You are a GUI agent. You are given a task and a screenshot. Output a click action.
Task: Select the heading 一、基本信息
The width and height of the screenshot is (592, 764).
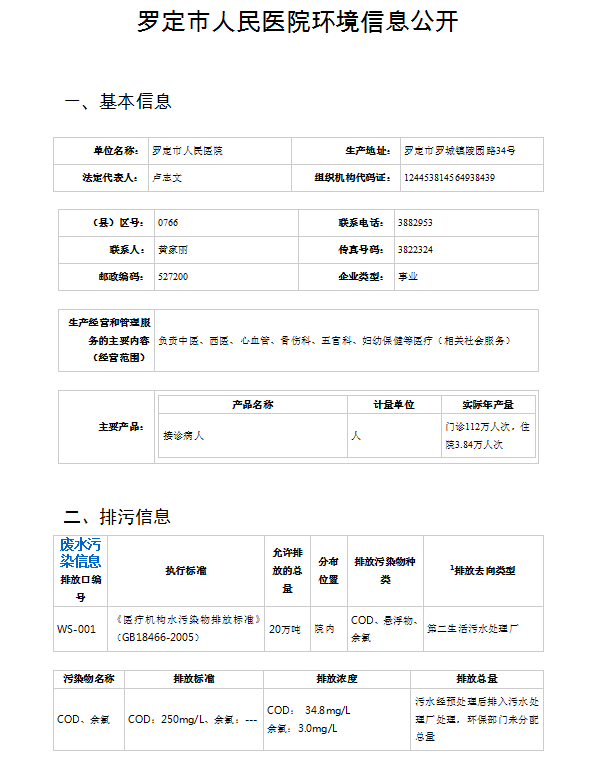pyautogui.click(x=118, y=101)
